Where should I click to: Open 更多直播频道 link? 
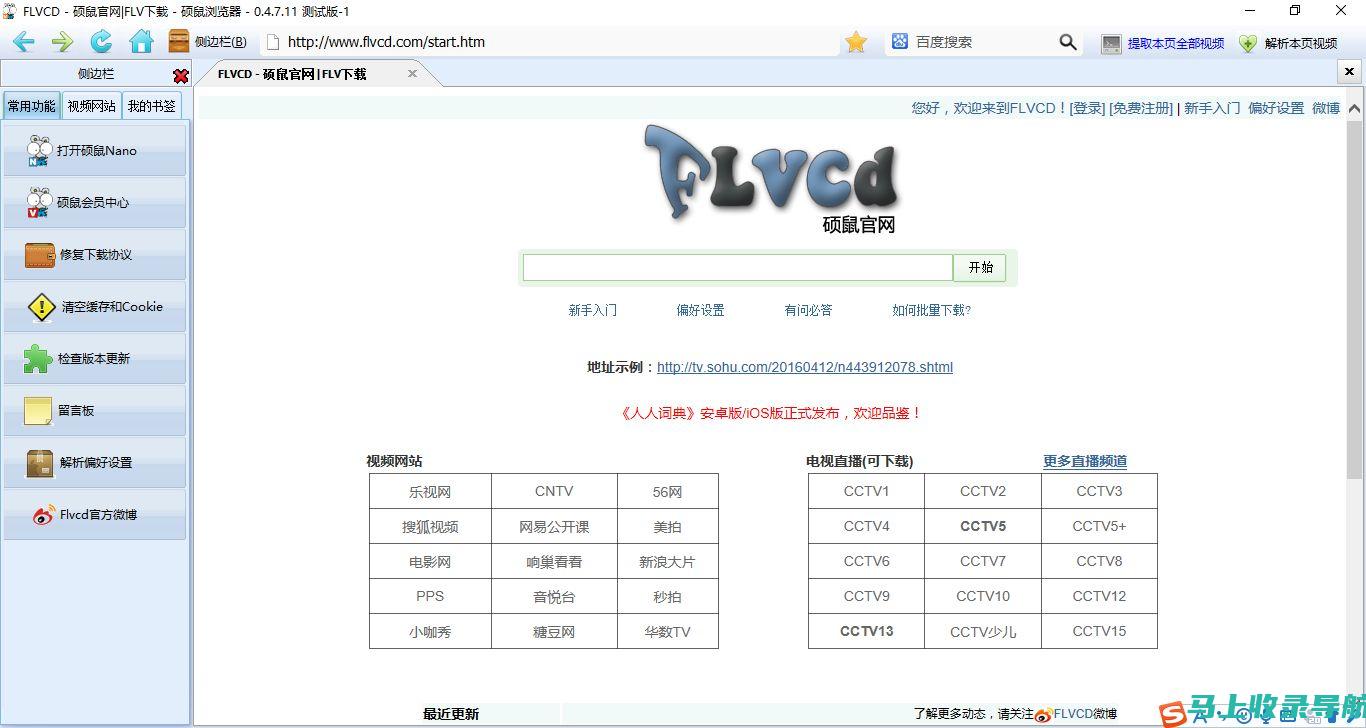(1085, 461)
